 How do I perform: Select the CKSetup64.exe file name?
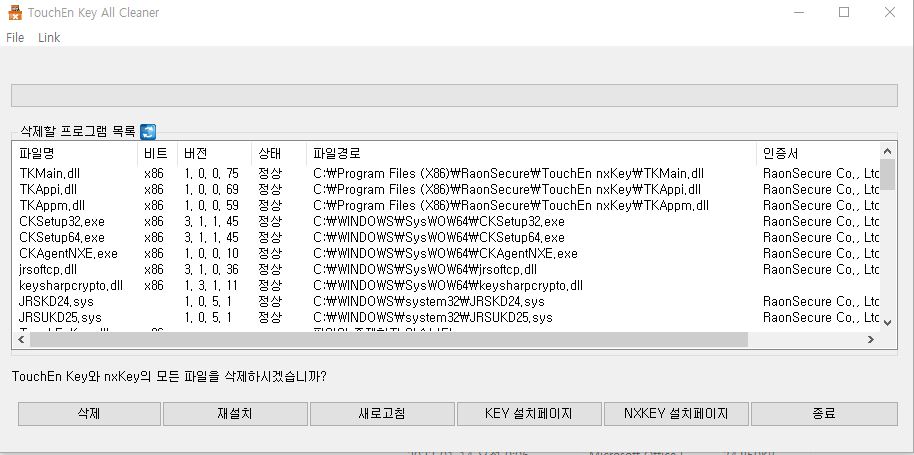pos(62,238)
